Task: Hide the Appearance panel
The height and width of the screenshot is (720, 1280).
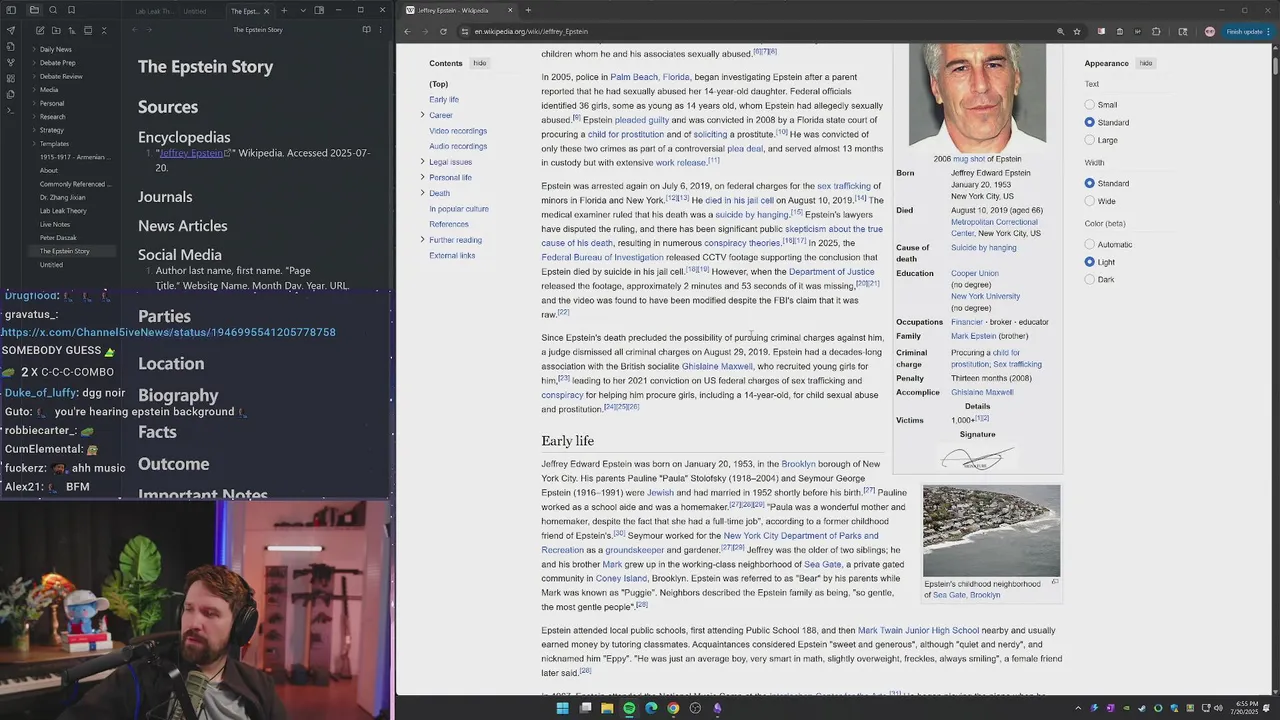Action: [1146, 63]
